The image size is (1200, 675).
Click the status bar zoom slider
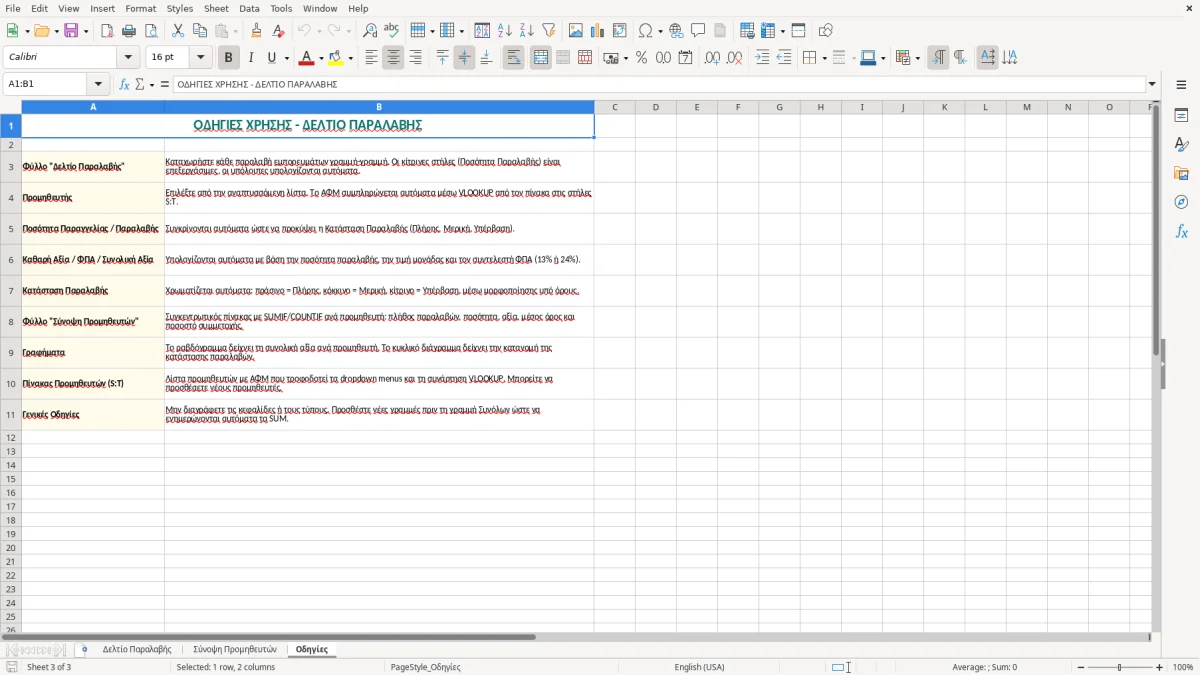click(1120, 667)
